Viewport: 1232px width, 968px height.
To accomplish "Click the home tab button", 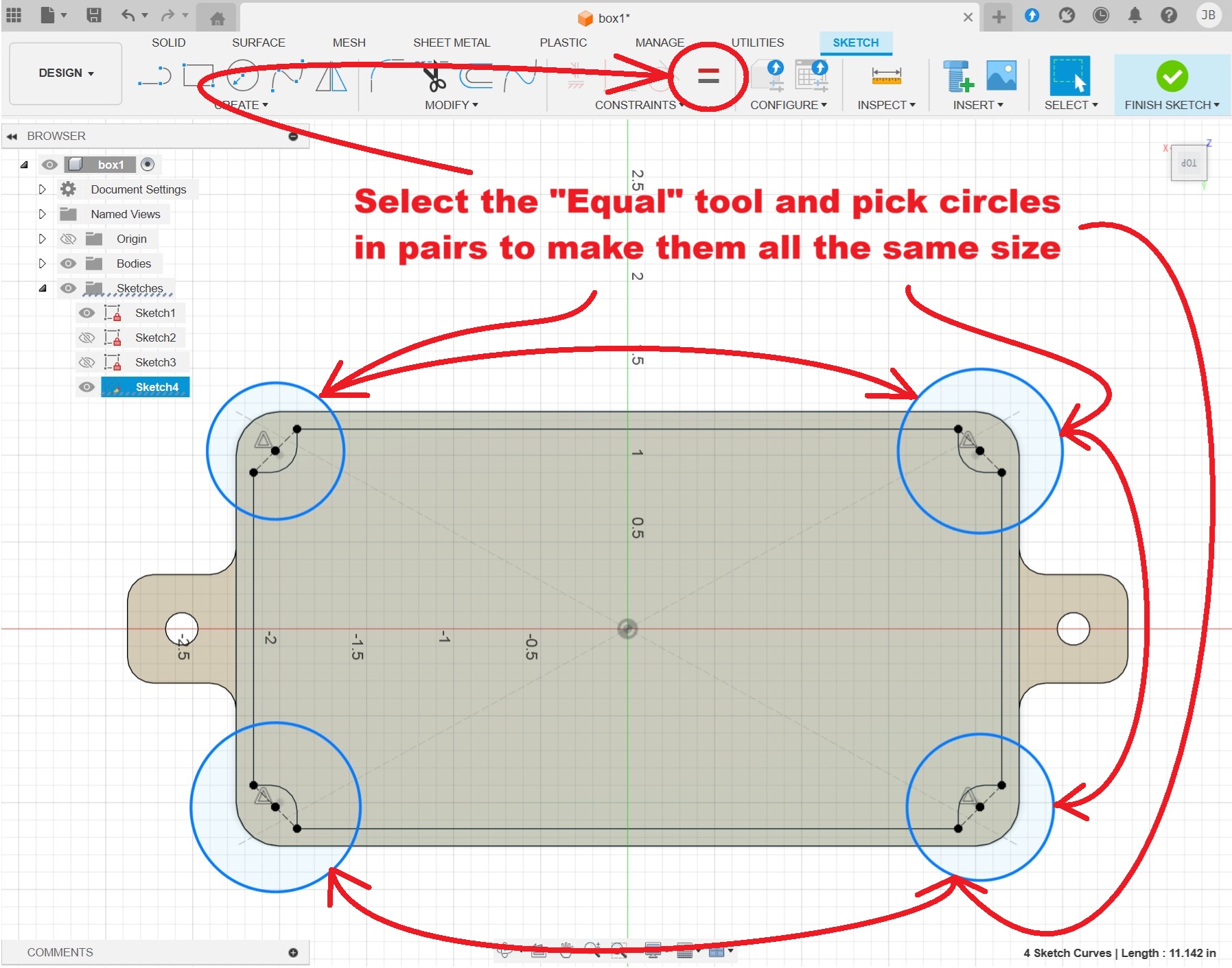I will click(x=217, y=19).
